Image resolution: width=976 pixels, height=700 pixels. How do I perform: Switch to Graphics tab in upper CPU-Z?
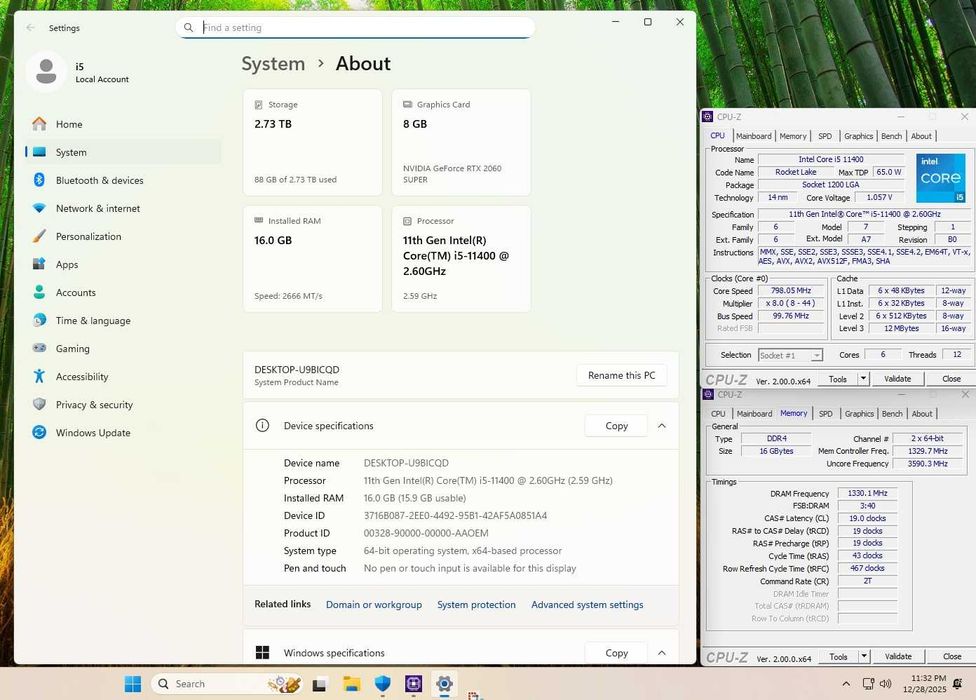[858, 136]
